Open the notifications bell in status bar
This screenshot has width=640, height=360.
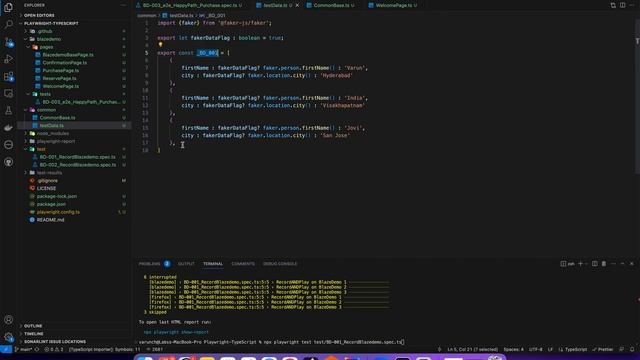632,349
